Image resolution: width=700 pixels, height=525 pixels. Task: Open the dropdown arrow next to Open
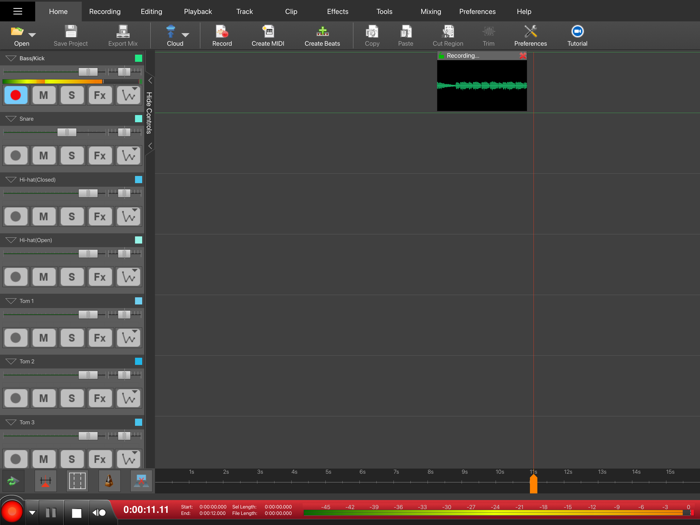pyautogui.click(x=32, y=34)
